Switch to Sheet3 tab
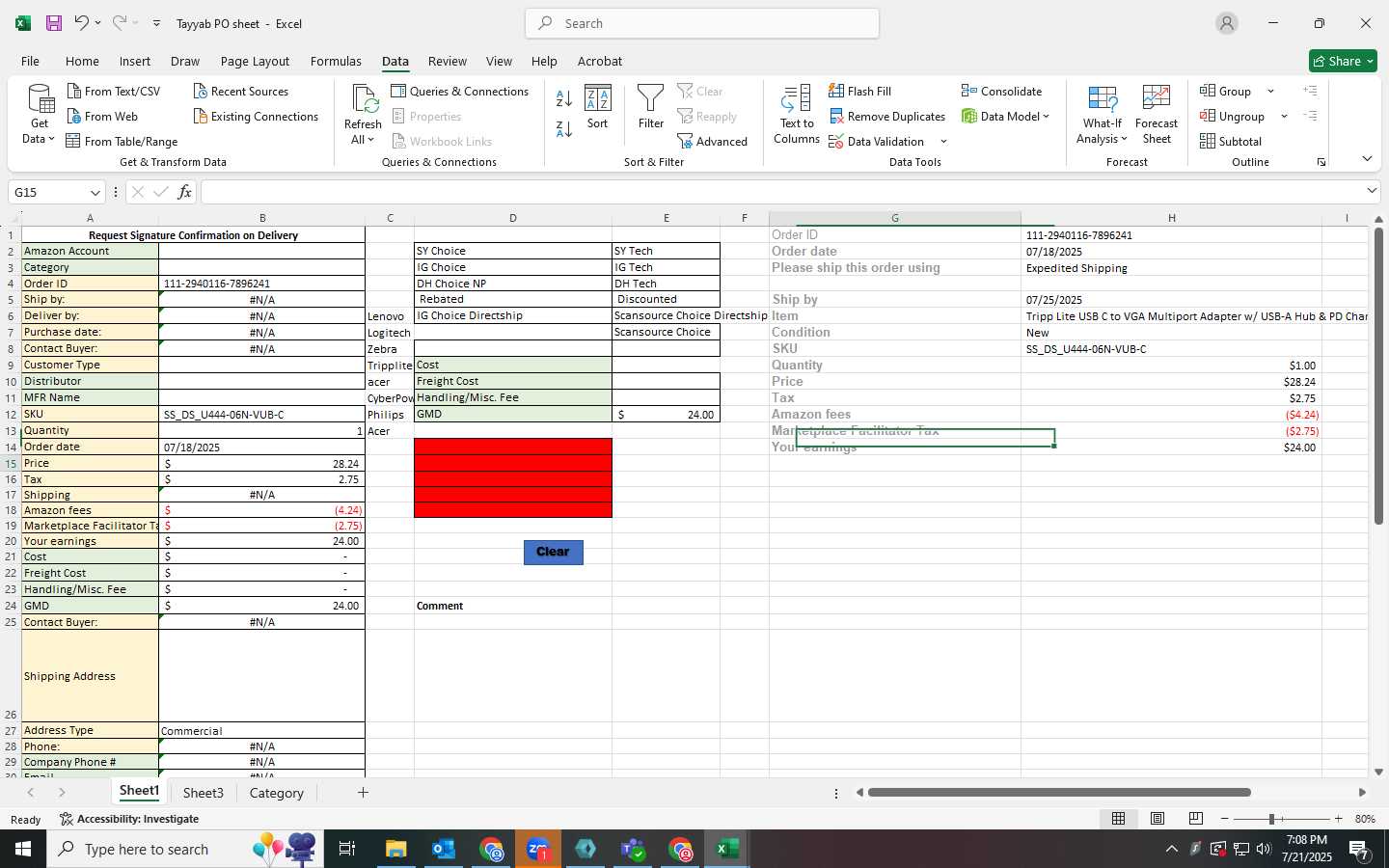Image resolution: width=1389 pixels, height=868 pixels. pos(203,793)
